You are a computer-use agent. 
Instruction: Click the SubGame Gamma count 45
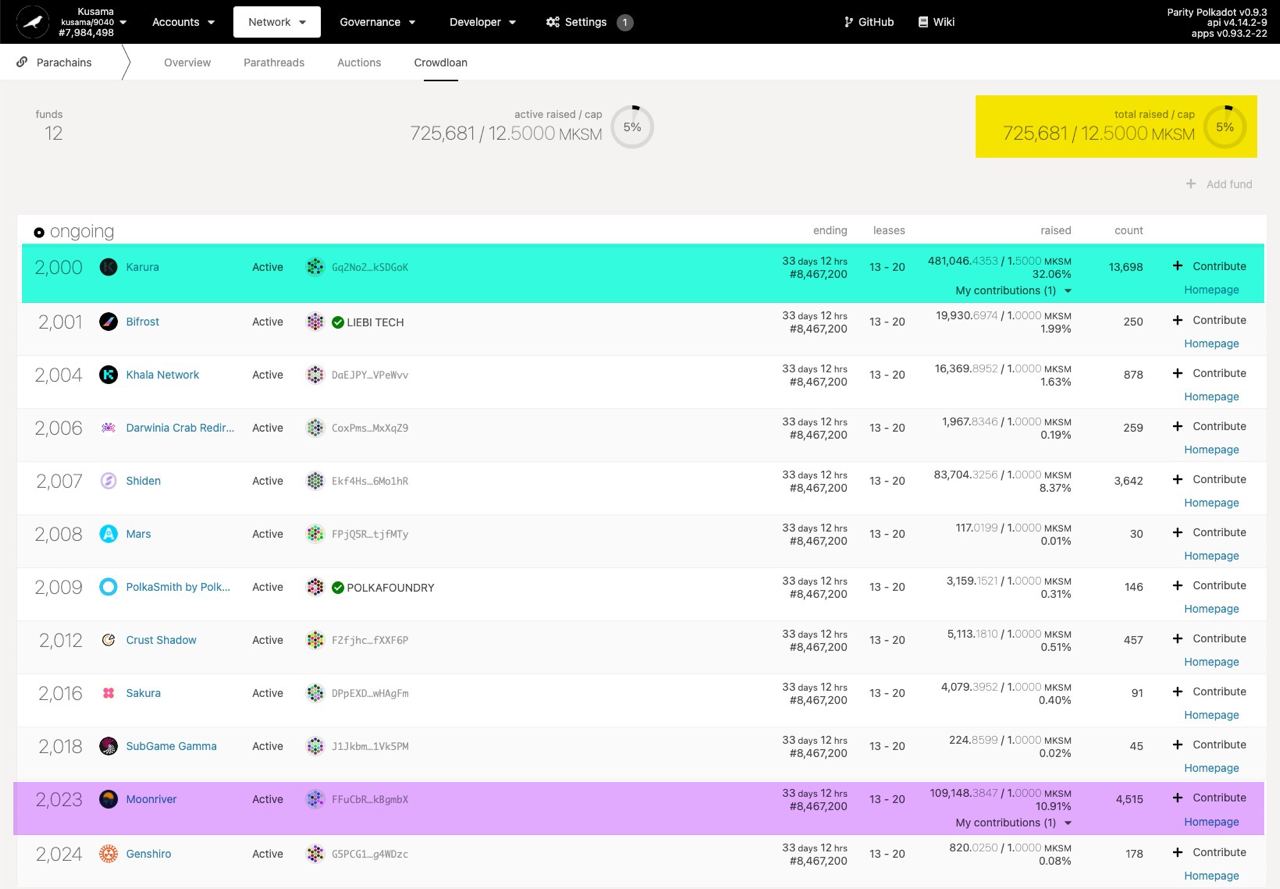tap(1136, 746)
